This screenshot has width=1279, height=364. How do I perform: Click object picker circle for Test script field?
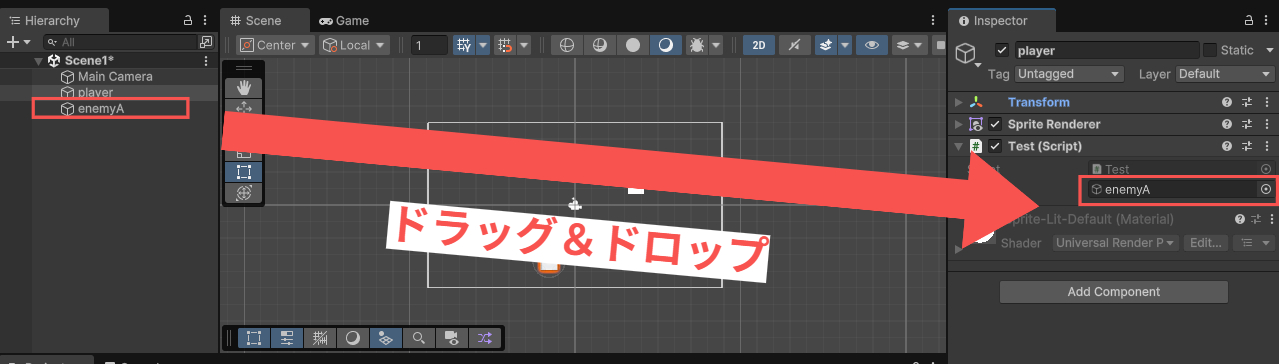1266,169
